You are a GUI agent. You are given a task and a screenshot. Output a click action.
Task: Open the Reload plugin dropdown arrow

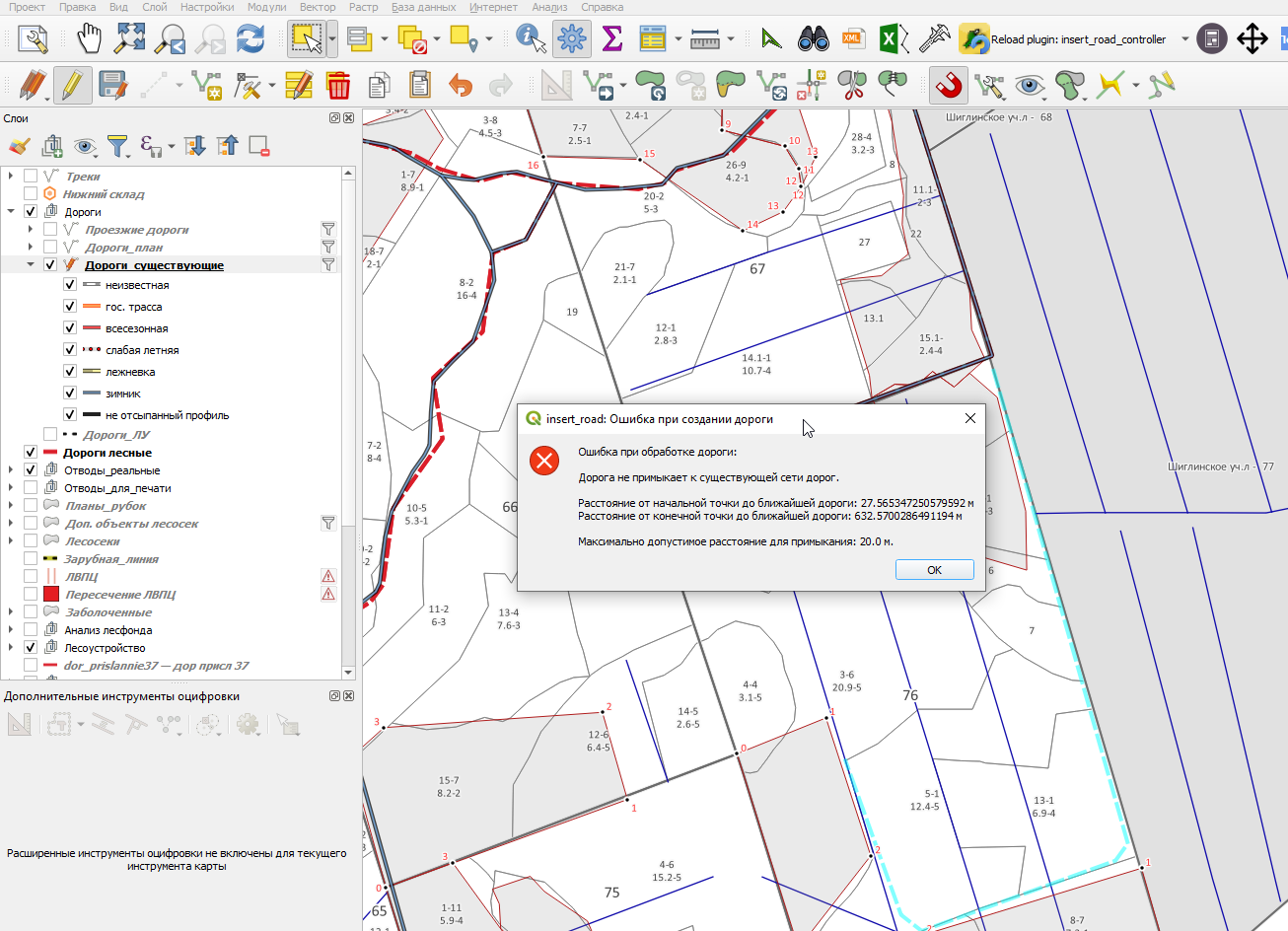(1185, 39)
